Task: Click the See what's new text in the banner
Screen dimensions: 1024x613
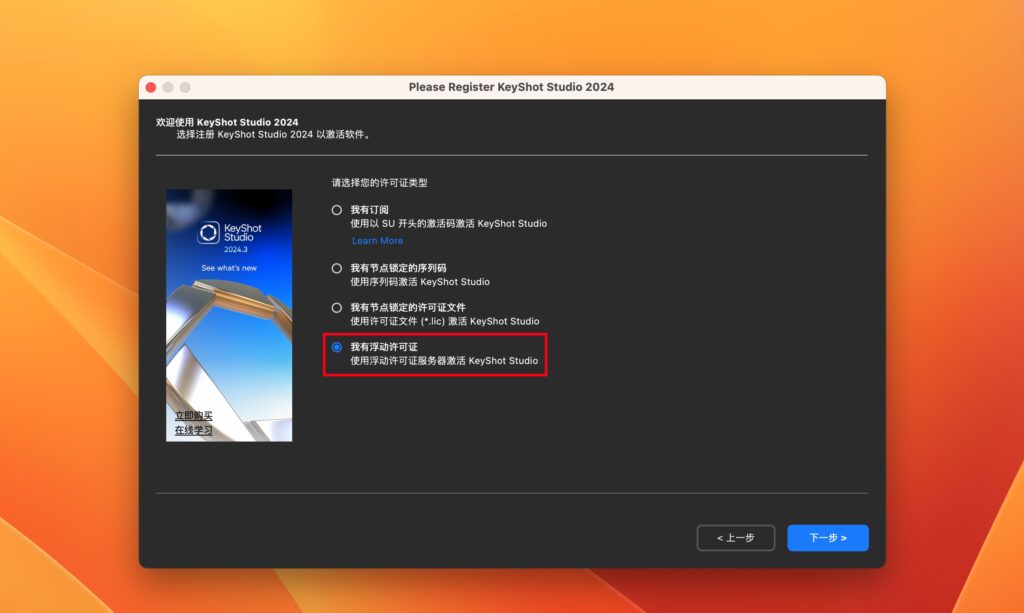Action: pyautogui.click(x=228, y=270)
